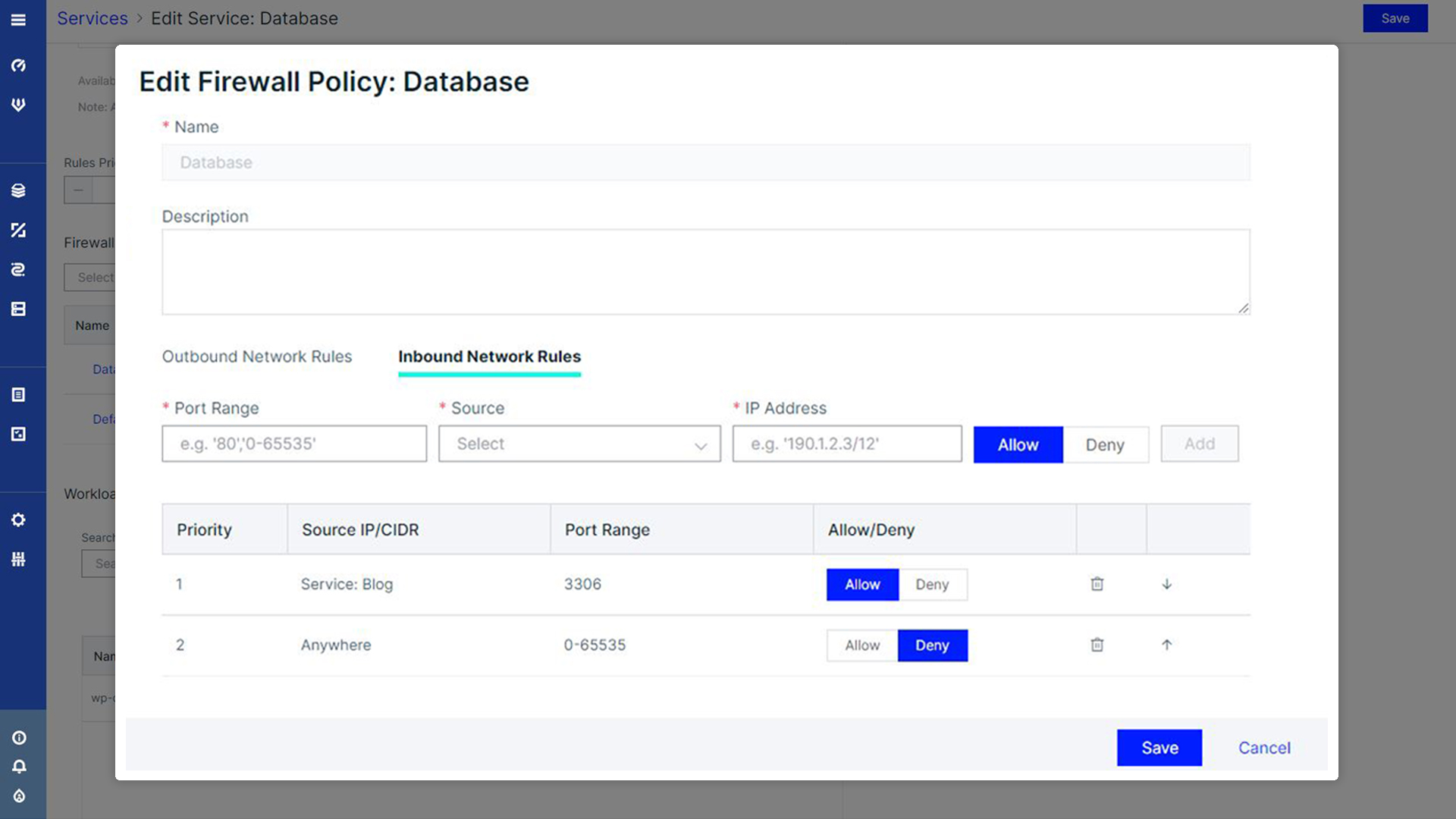The width and height of the screenshot is (1456, 819).
Task: Click Save to save firewall policy
Action: pos(1159,747)
